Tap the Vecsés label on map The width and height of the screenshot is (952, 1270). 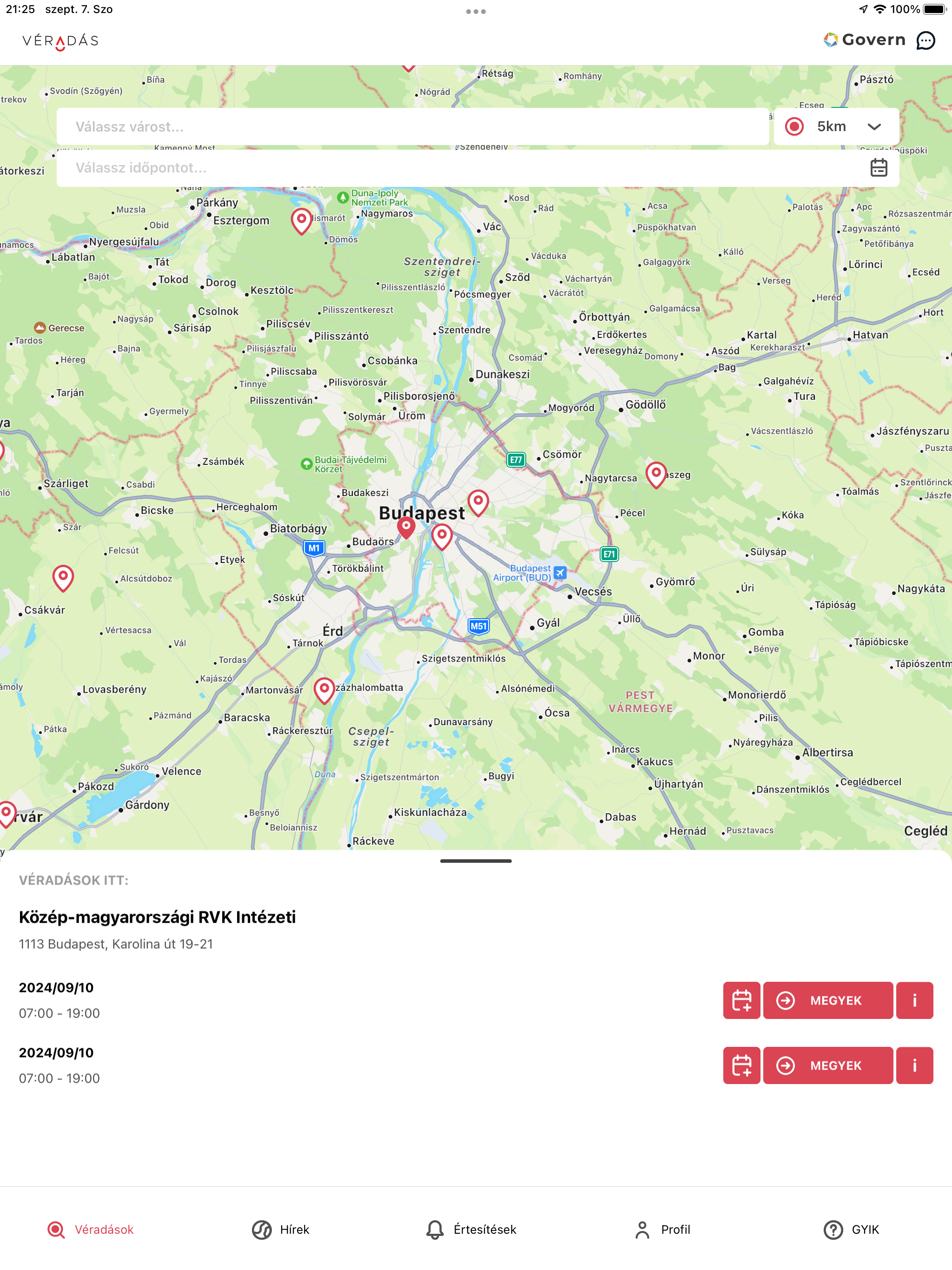(593, 591)
